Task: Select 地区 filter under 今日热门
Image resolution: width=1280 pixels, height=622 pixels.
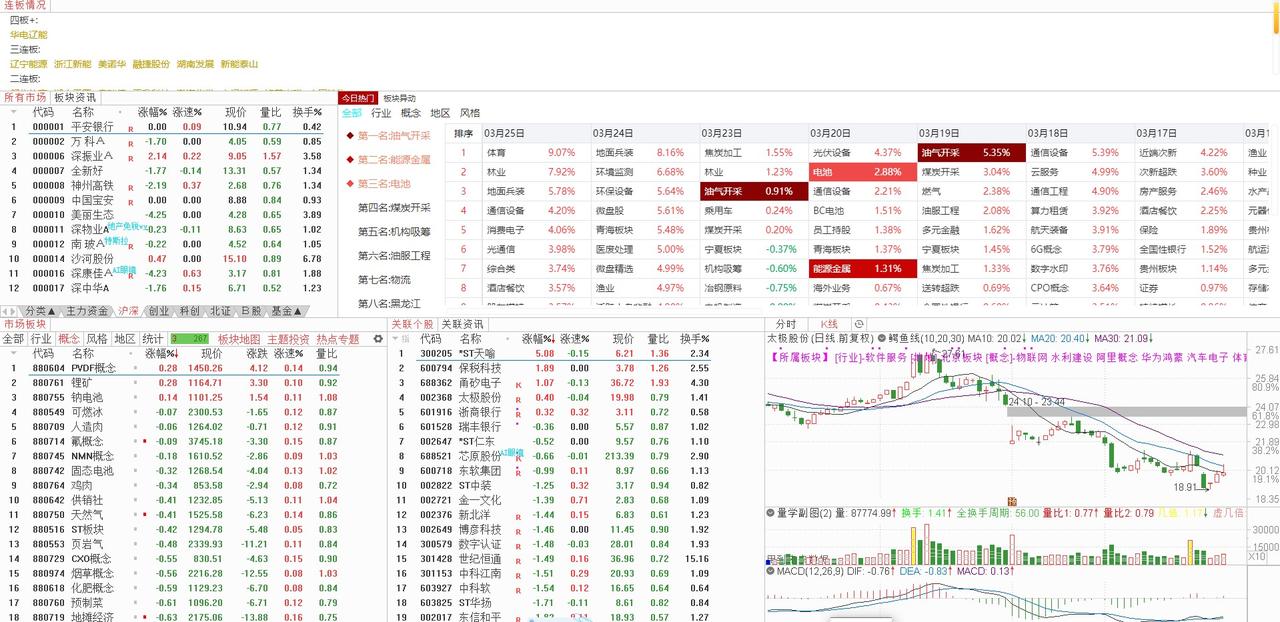Action: tap(440, 113)
